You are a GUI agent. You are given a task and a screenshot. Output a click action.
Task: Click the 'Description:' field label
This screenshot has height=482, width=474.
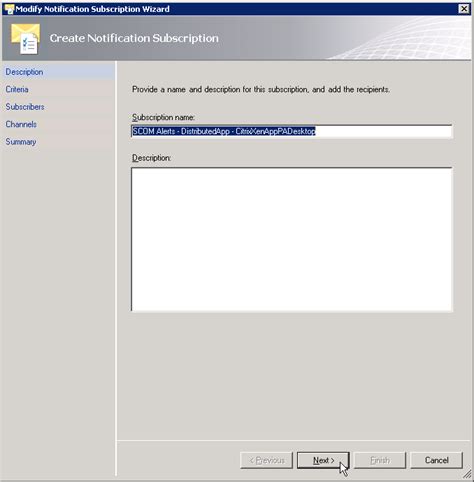[x=151, y=158]
